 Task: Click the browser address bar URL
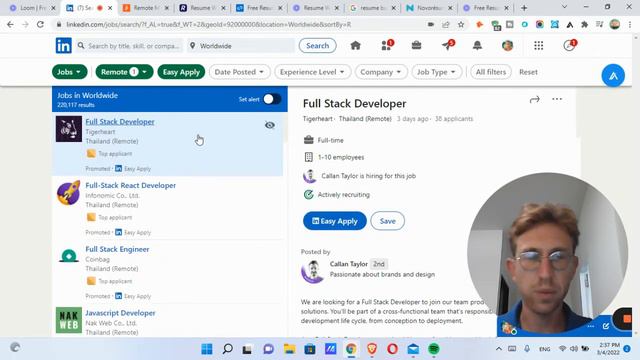(x=208, y=24)
